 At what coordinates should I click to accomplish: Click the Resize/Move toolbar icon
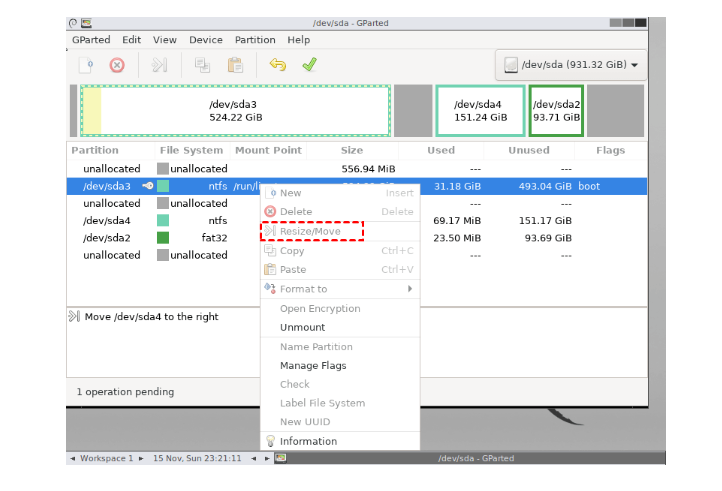(x=159, y=65)
